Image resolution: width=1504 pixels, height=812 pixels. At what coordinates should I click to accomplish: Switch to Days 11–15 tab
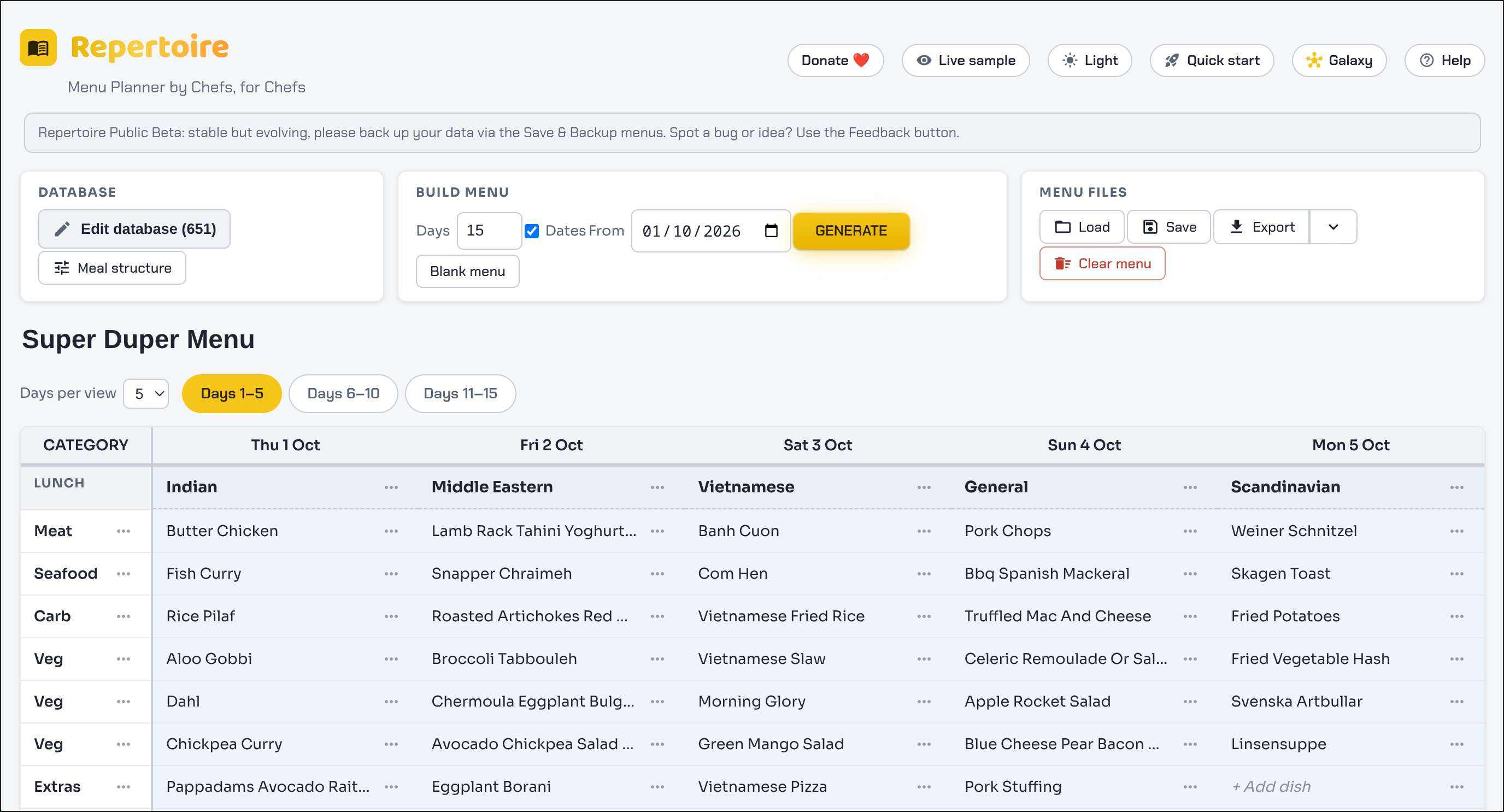(460, 393)
